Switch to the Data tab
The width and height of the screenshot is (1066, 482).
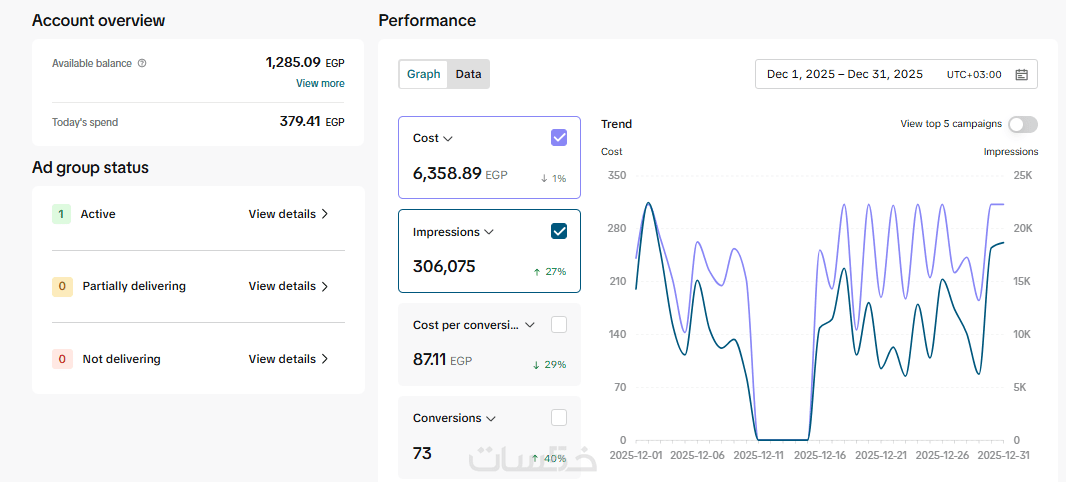coord(468,74)
